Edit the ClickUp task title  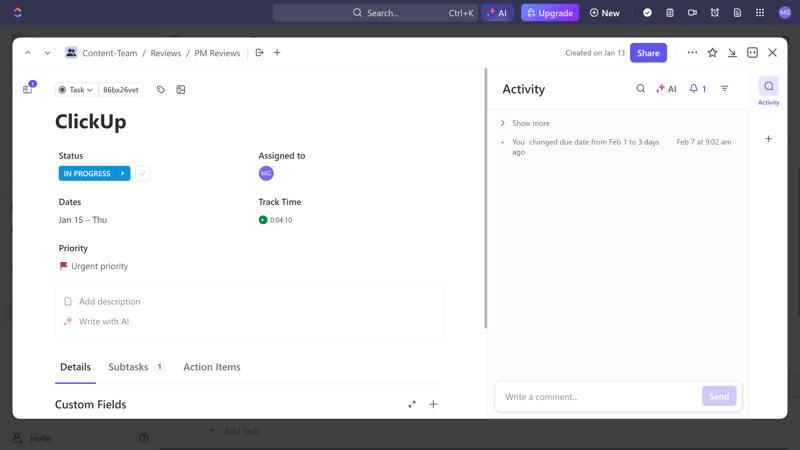(x=90, y=121)
